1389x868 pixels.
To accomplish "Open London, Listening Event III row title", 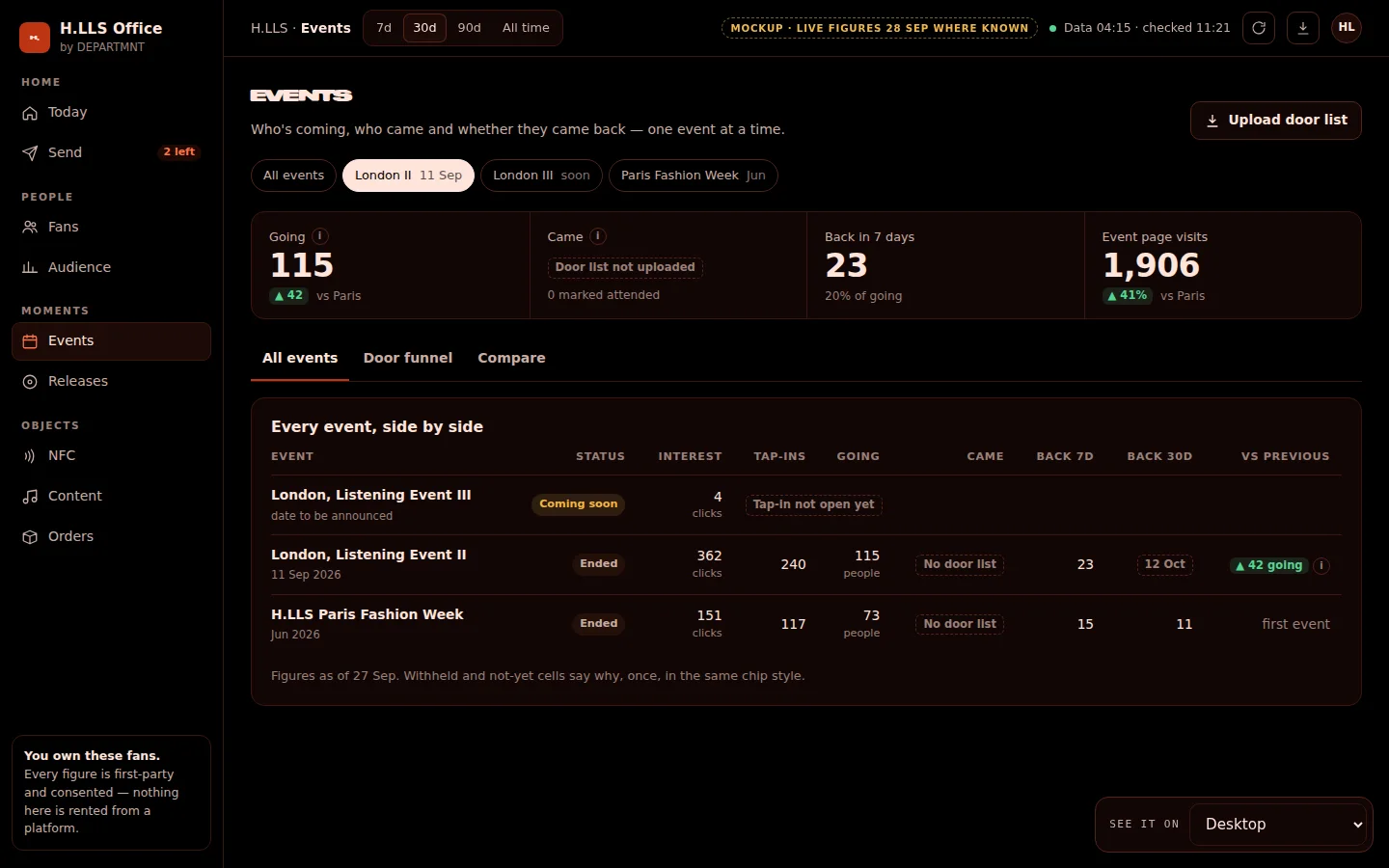I will pyautogui.click(x=371, y=495).
